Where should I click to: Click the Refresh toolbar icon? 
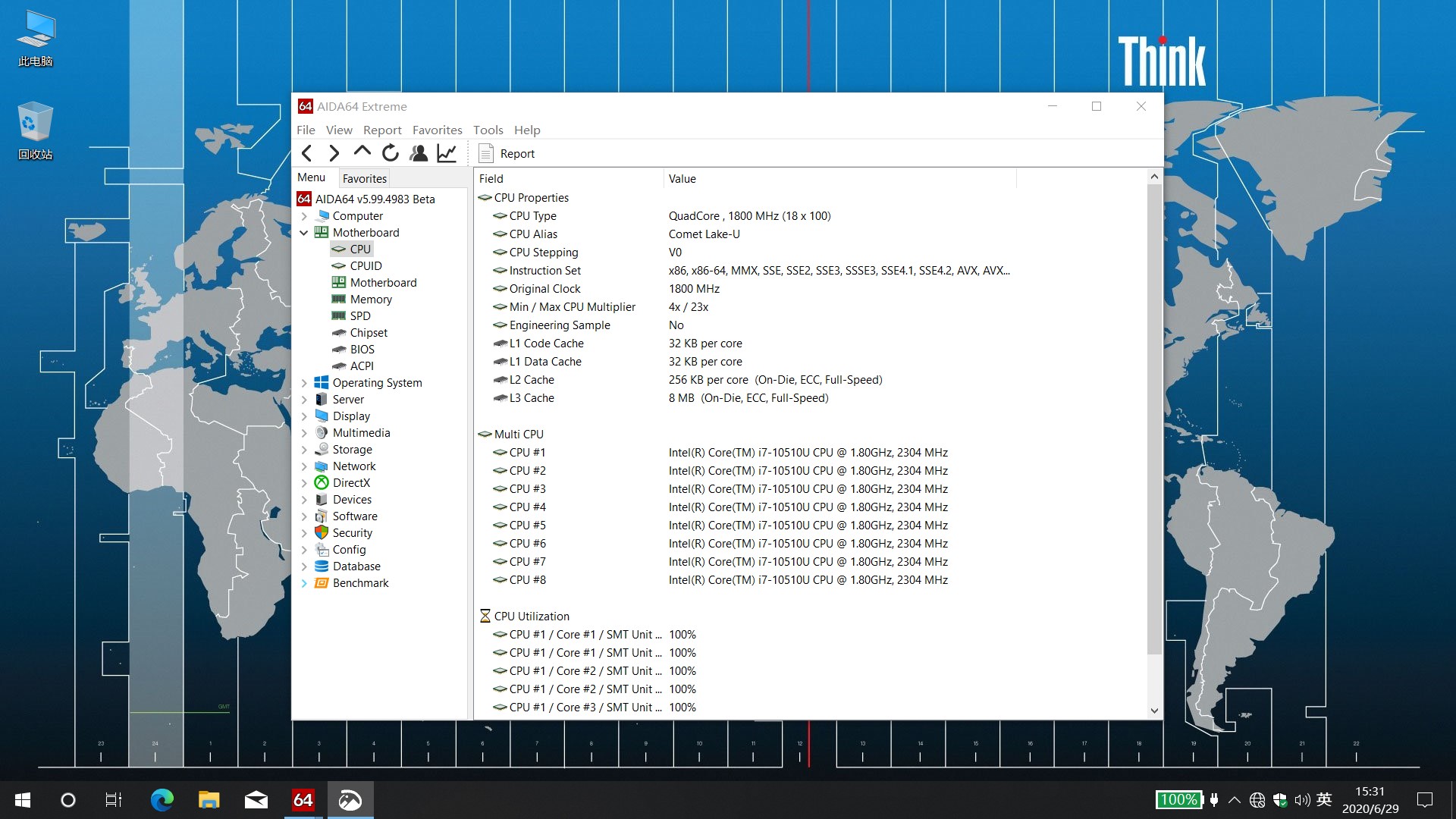coord(390,153)
